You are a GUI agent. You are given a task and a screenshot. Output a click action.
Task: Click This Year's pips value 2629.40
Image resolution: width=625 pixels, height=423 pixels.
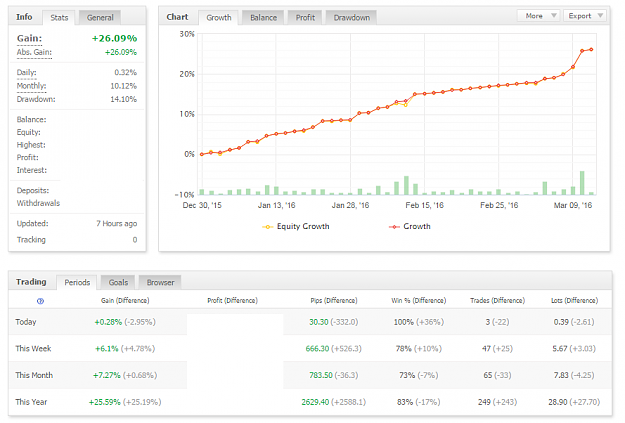pyautogui.click(x=315, y=402)
